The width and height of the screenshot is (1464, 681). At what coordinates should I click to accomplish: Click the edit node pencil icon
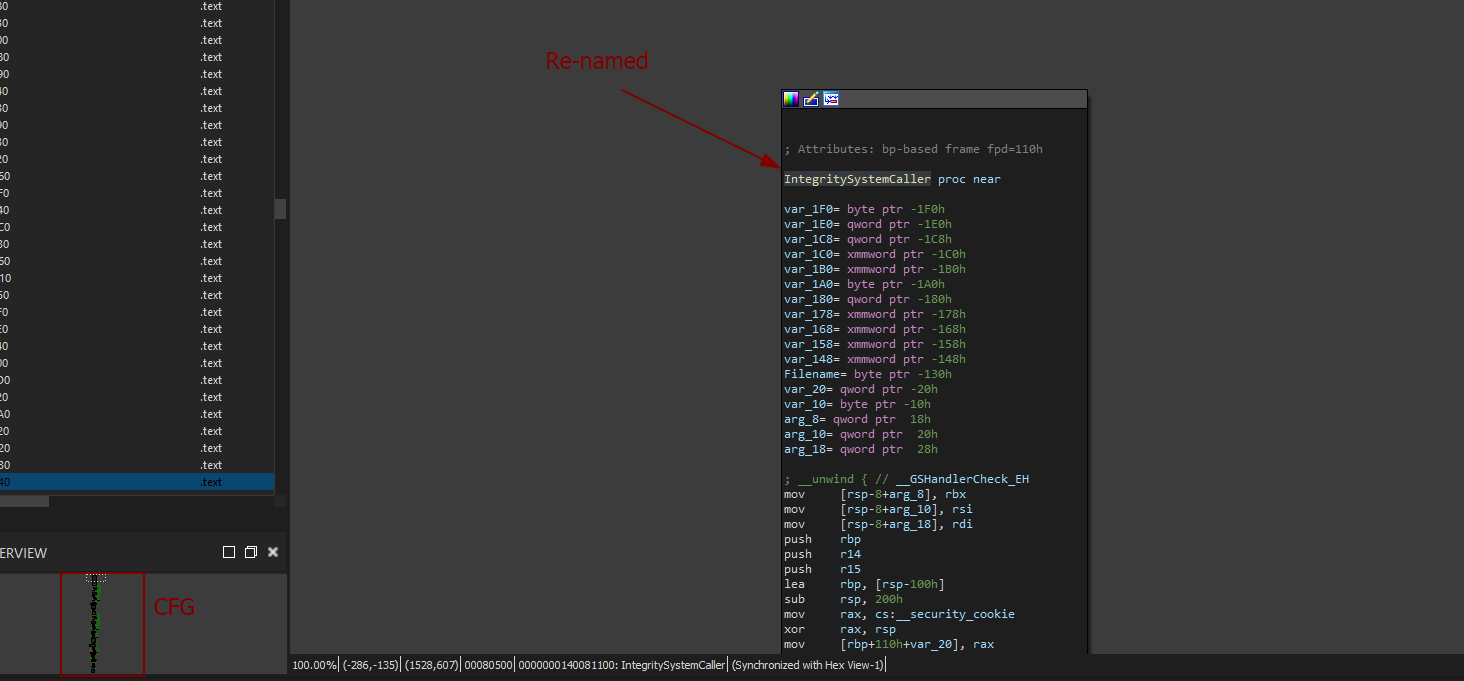pos(811,99)
